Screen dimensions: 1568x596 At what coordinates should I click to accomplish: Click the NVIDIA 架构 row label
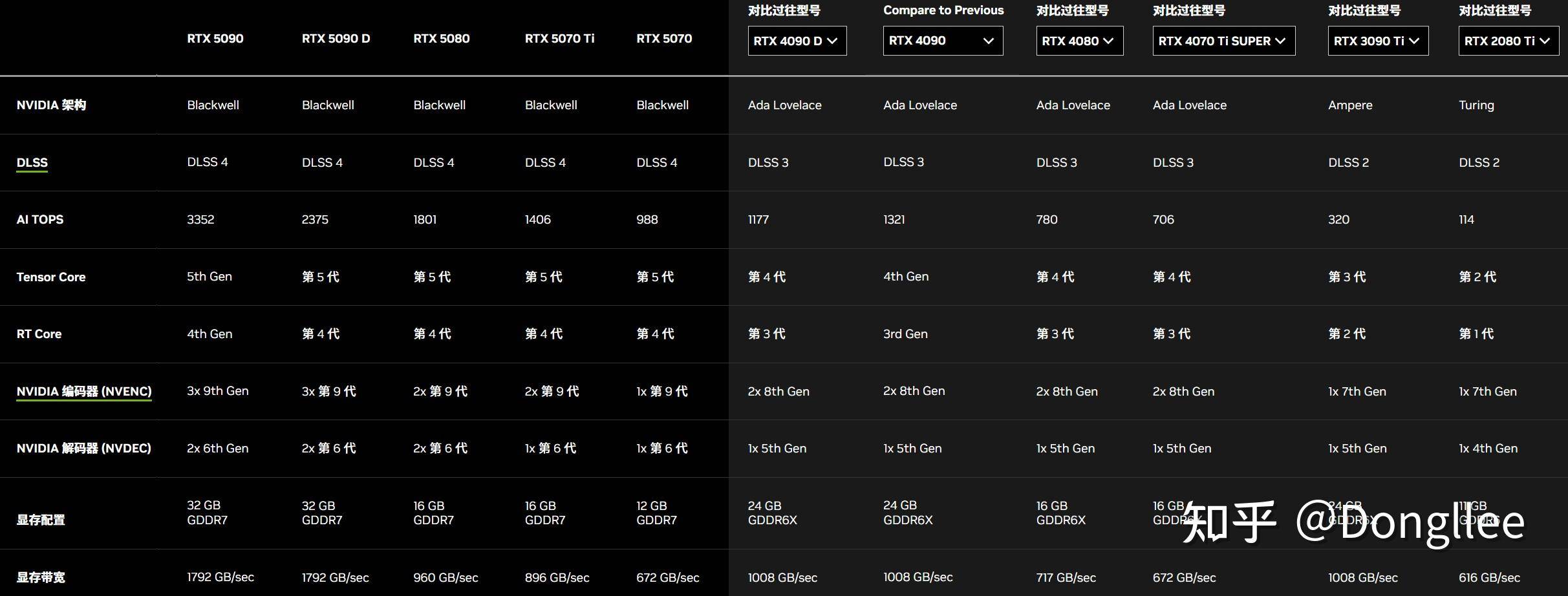point(51,105)
